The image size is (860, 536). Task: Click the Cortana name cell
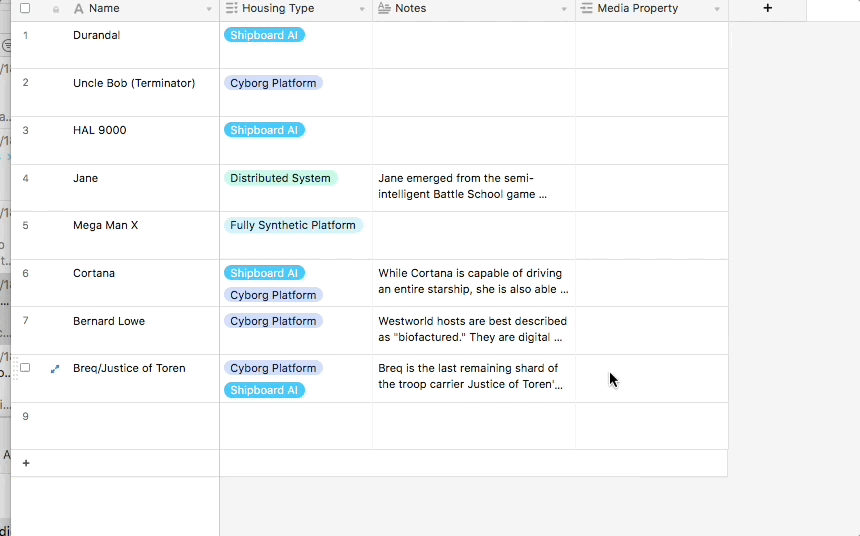pyautogui.click(x=143, y=283)
